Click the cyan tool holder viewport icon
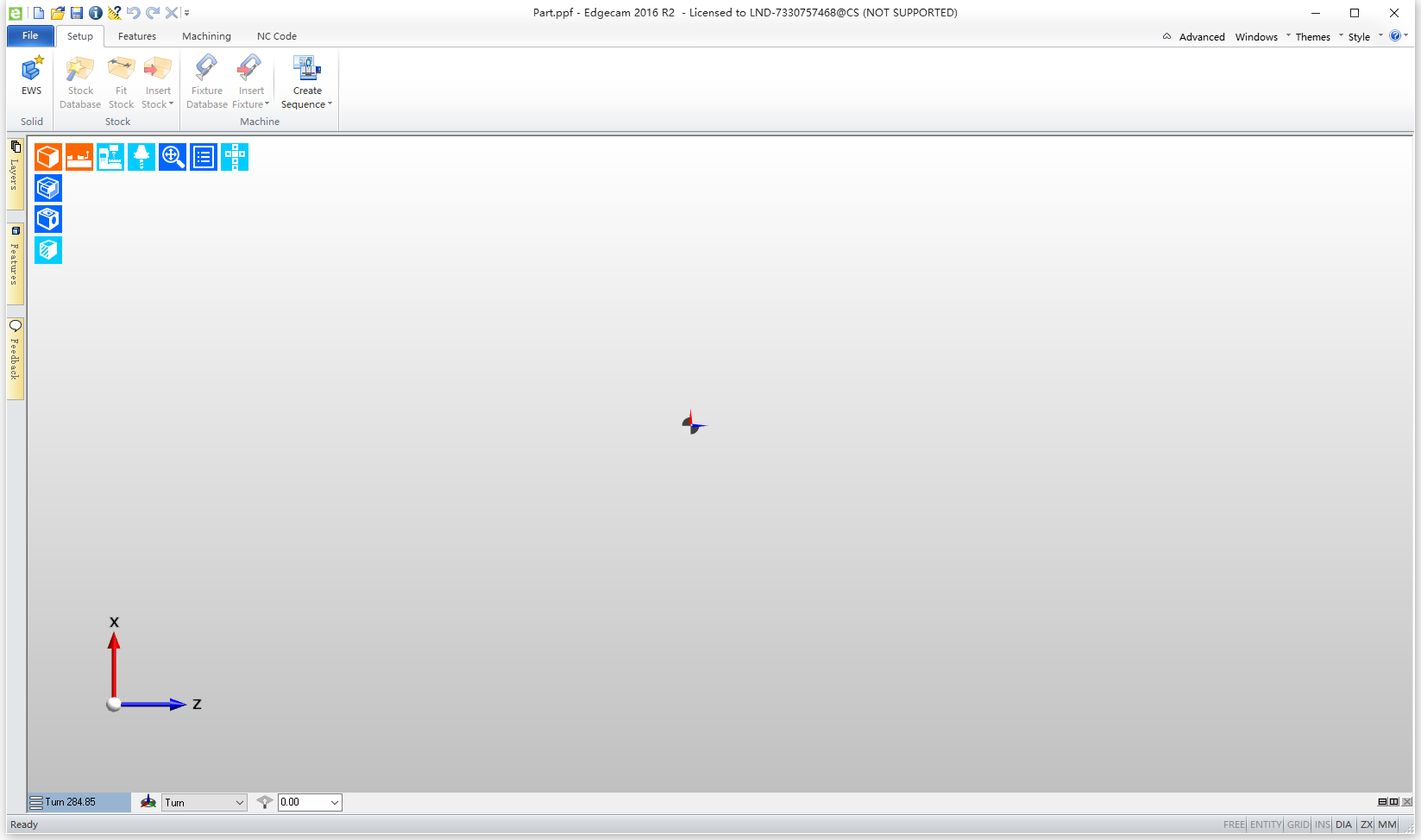The height and width of the screenshot is (840, 1421). point(141,157)
